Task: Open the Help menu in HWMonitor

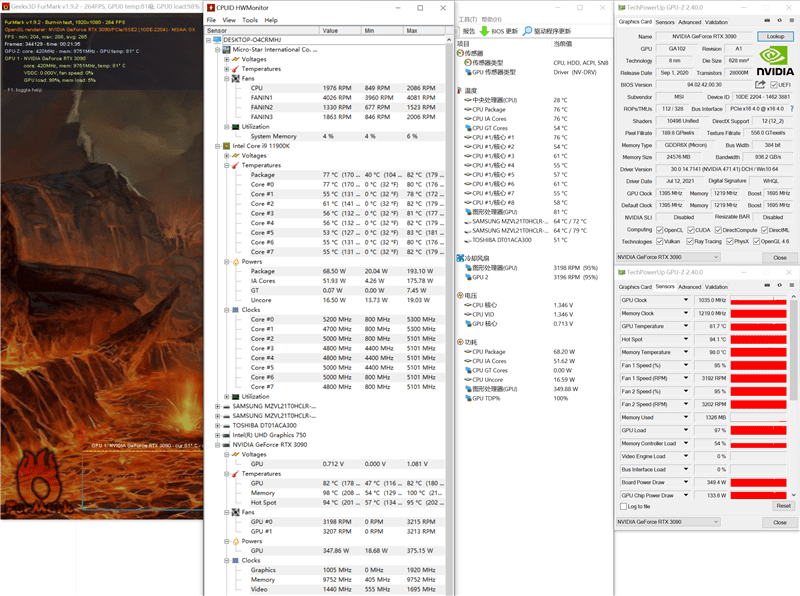Action: [x=271, y=20]
